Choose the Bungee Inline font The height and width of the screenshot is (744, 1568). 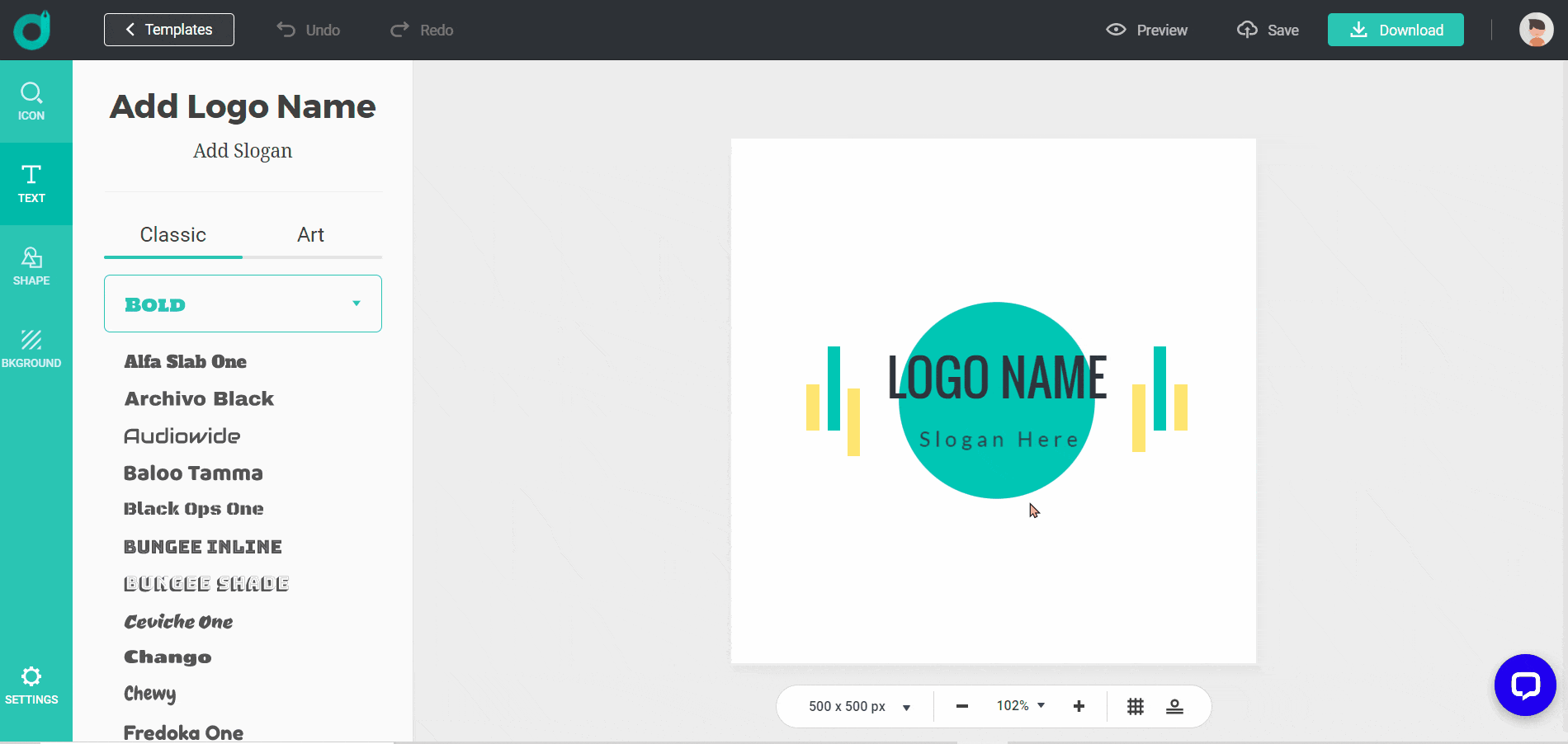(203, 547)
